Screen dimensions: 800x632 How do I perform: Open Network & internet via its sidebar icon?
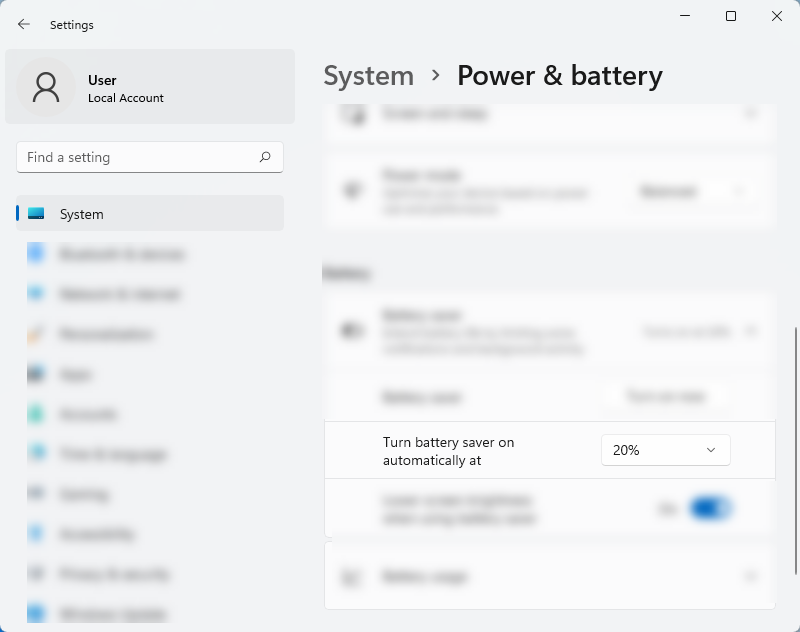click(x=36, y=294)
